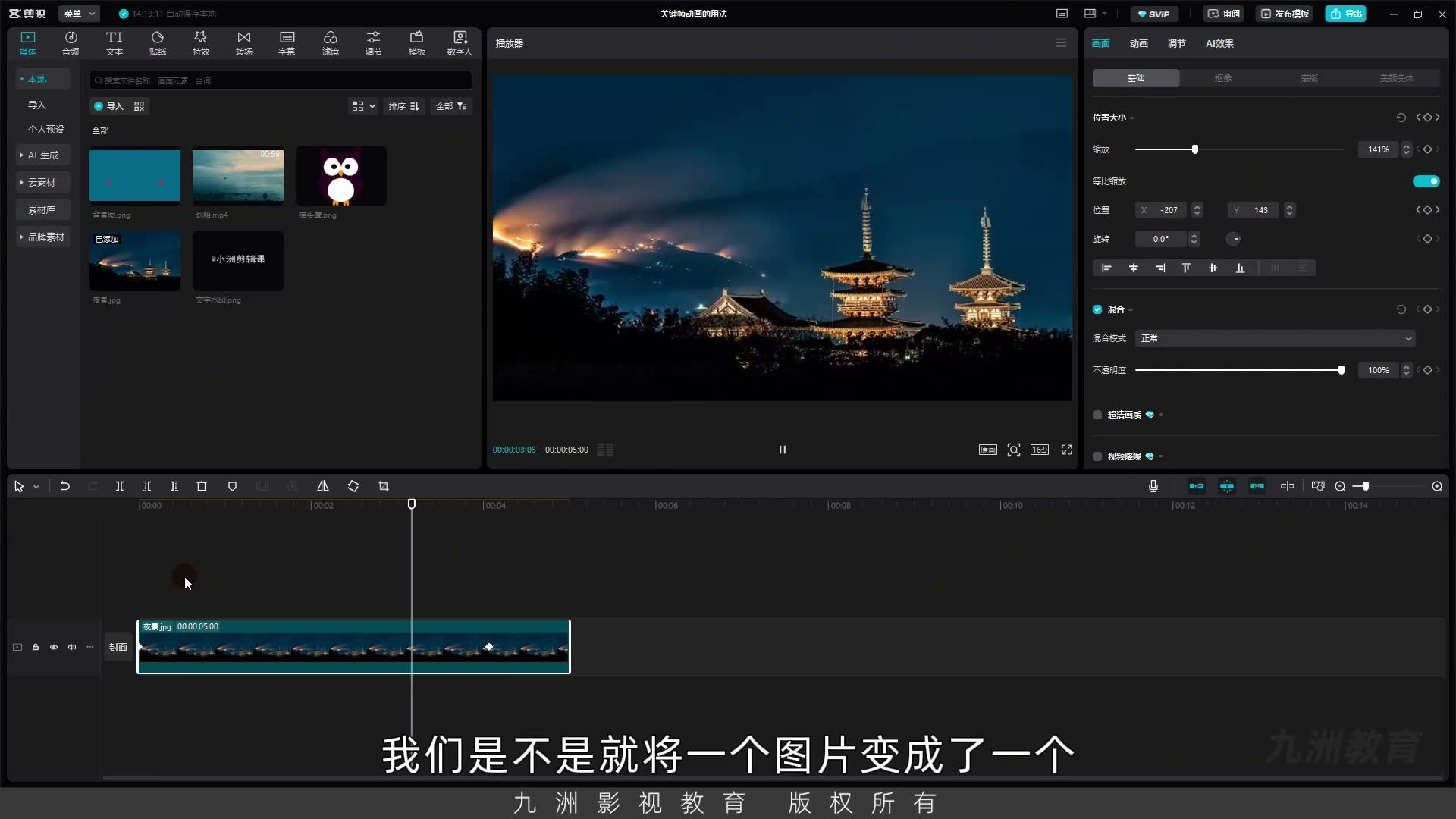This screenshot has height=819, width=1456.
Task: Open the 贴纸 (stickers) panel
Action: click(158, 43)
